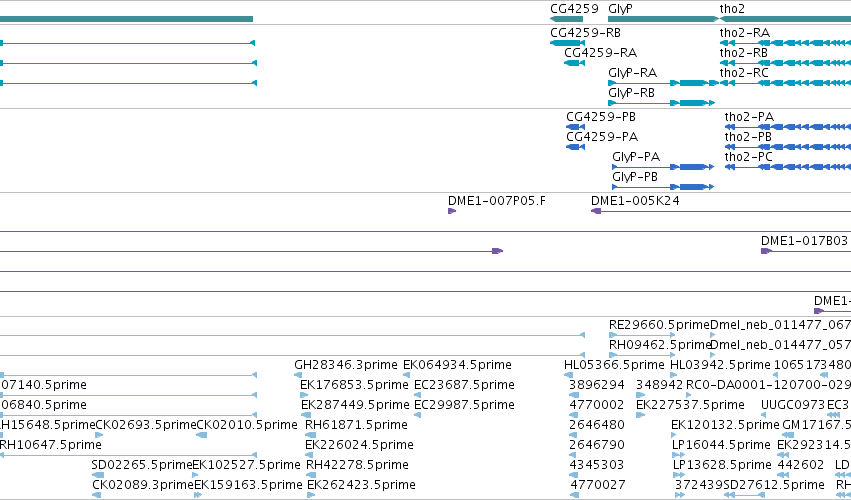Click the 4770002 feature label
This screenshot has height=500, width=851.
point(597,405)
